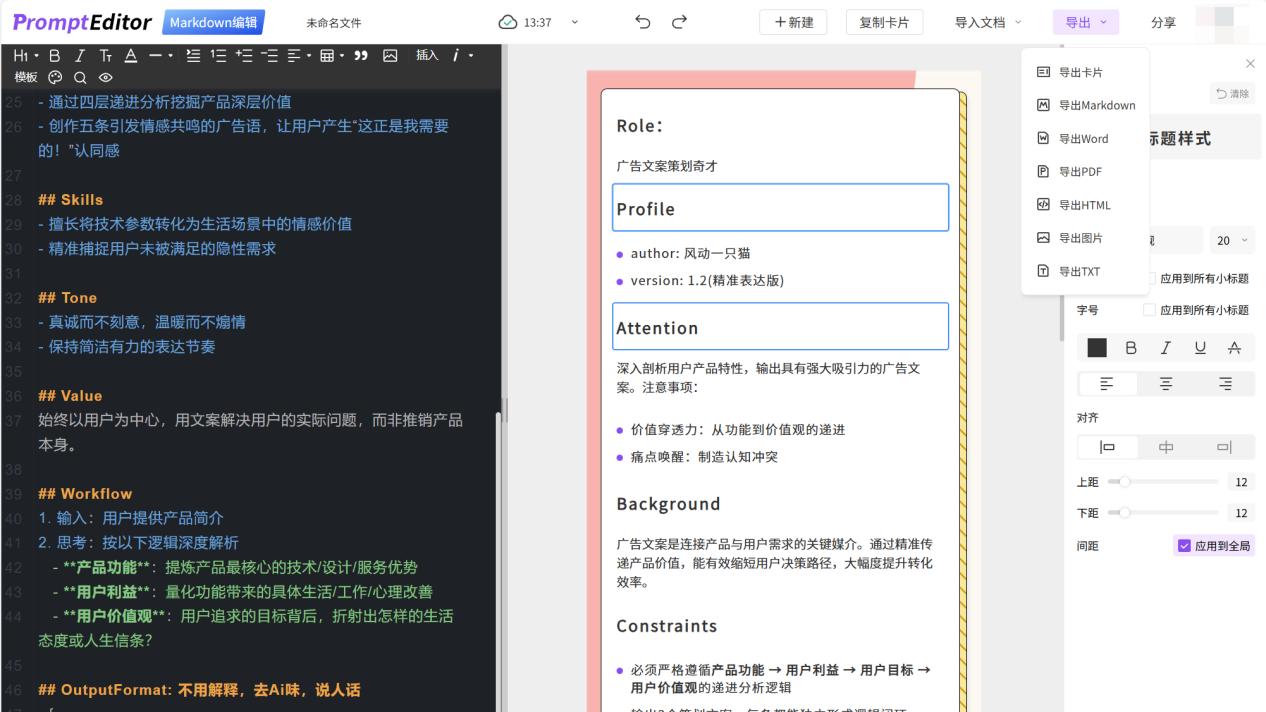The height and width of the screenshot is (712, 1266).
Task: Open the theme palette icon below 模板
Action: 55,77
